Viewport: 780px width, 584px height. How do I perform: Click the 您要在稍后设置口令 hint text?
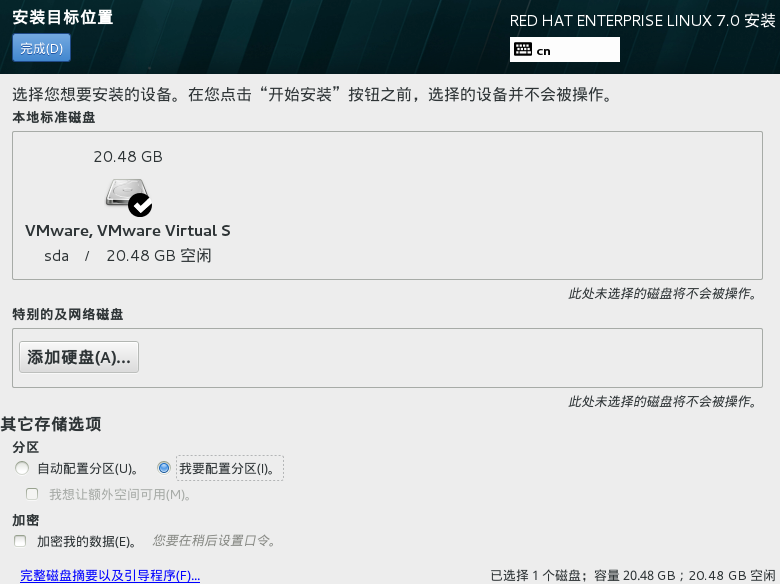pos(214,541)
